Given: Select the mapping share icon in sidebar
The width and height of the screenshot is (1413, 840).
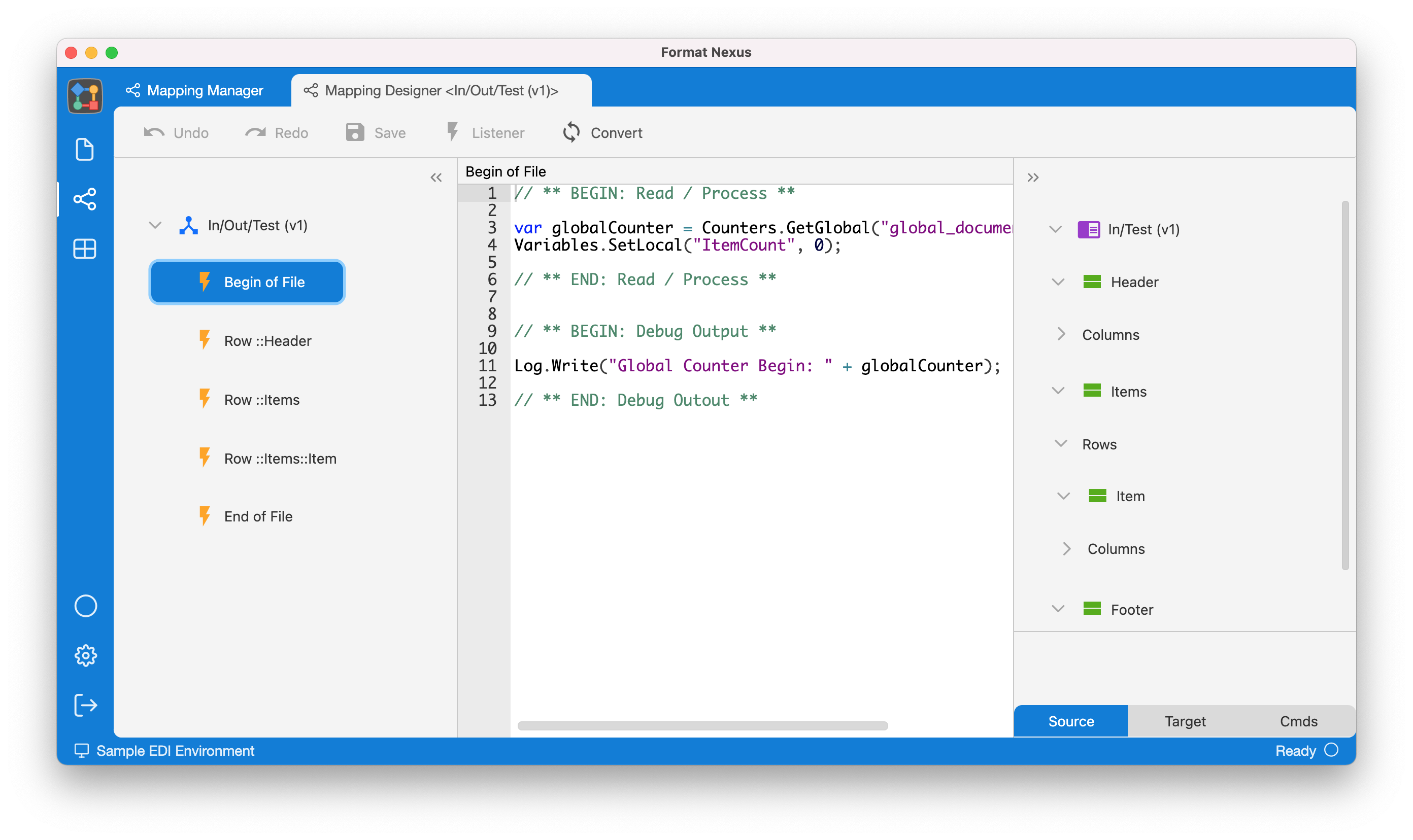Looking at the screenshot, I should pyautogui.click(x=85, y=199).
